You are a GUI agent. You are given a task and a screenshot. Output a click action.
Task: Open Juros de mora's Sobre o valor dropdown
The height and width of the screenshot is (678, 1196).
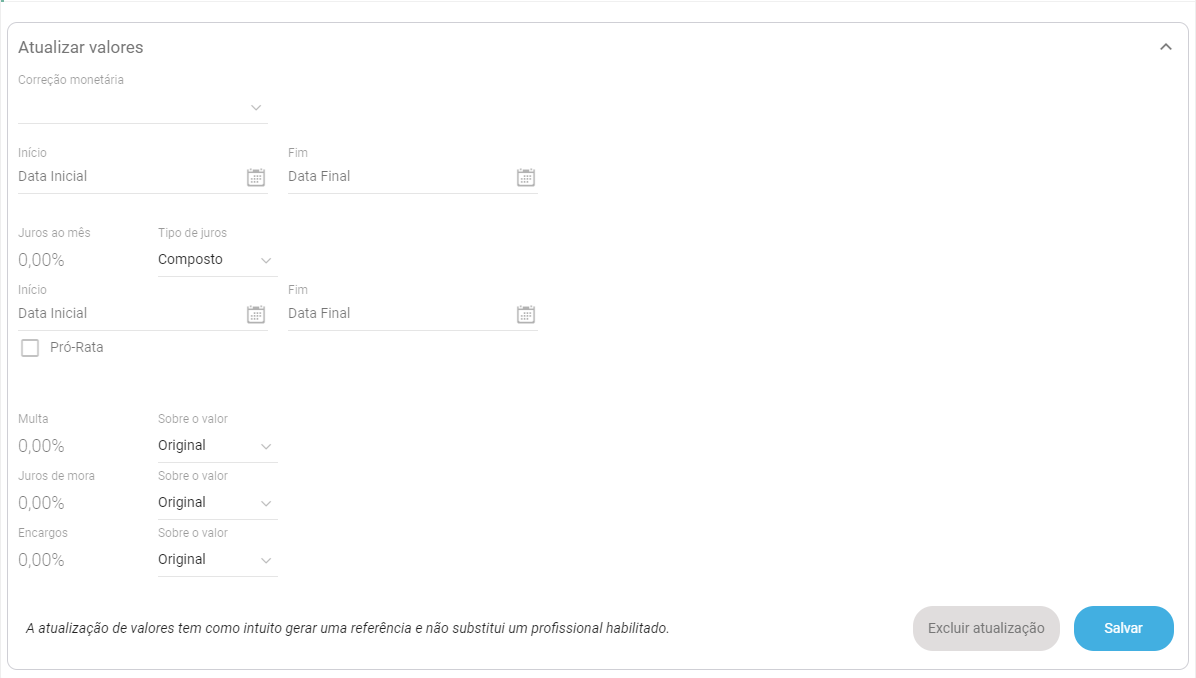216,503
